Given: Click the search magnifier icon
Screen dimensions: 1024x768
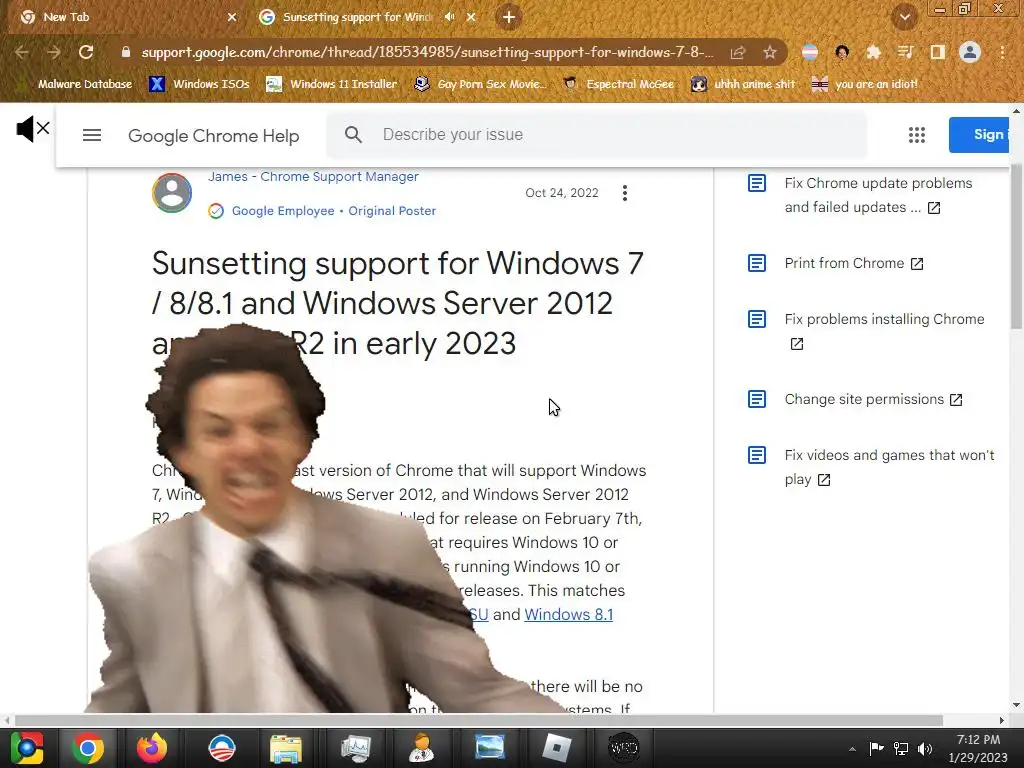Looking at the screenshot, I should tap(353, 135).
